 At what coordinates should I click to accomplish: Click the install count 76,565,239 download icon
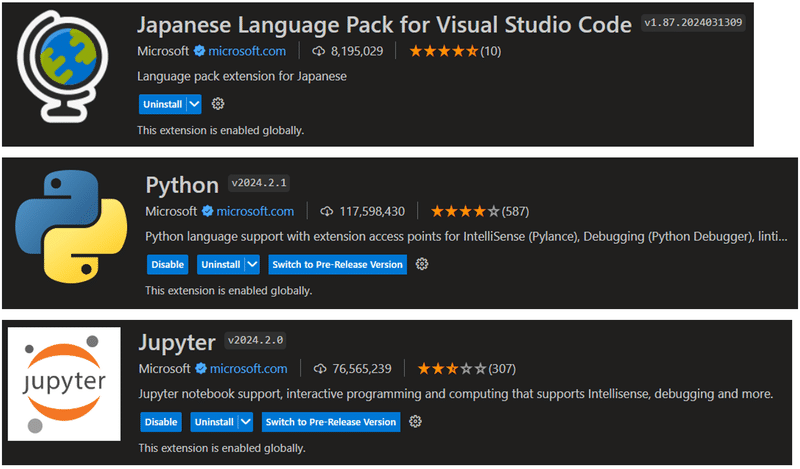[320, 368]
